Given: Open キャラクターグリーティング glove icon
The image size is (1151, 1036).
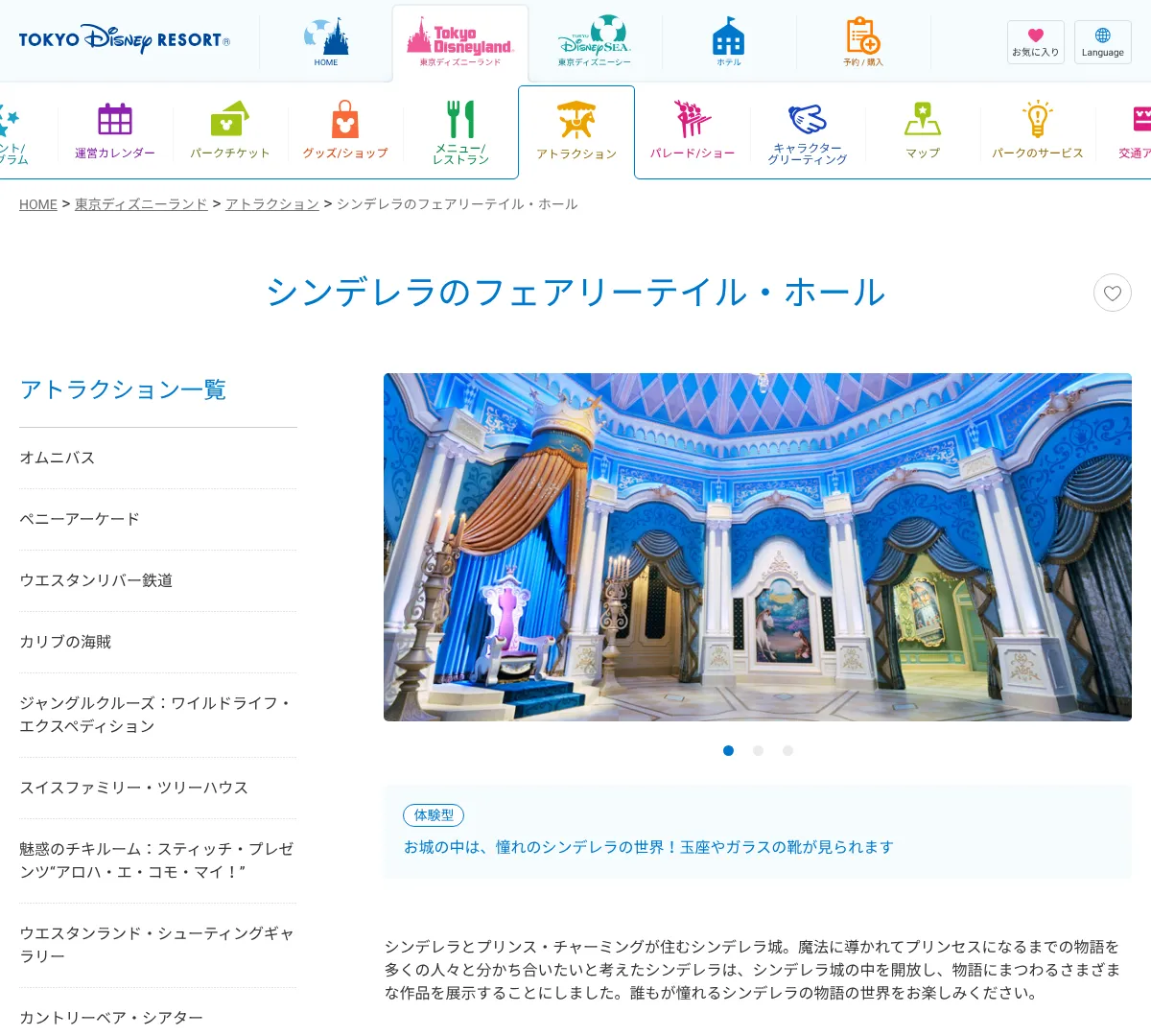Looking at the screenshot, I should click(808, 132).
